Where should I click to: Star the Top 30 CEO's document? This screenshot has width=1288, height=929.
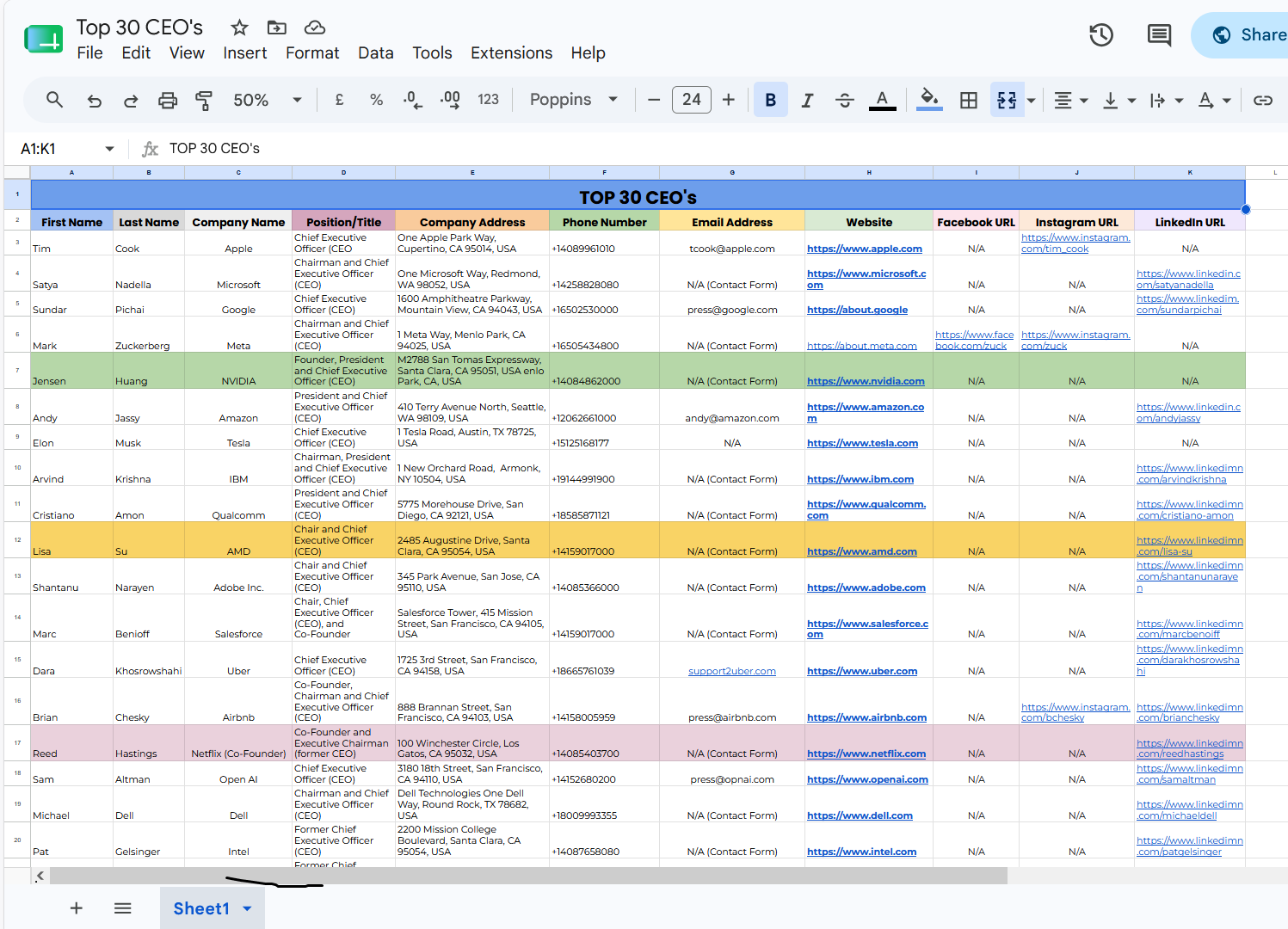coord(239,28)
